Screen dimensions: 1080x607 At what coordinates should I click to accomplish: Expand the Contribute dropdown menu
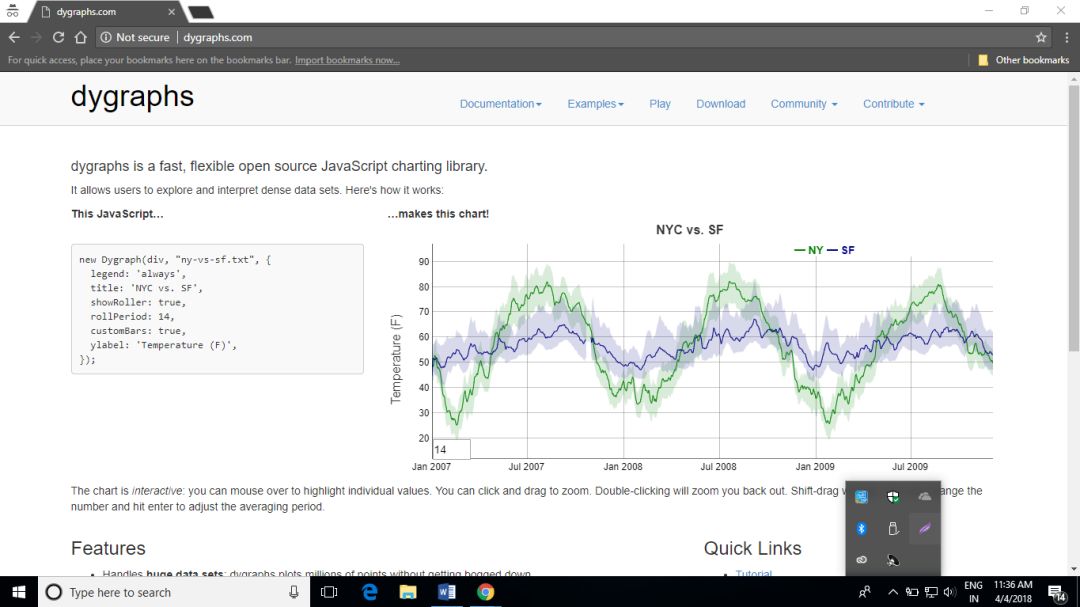pyautogui.click(x=893, y=104)
